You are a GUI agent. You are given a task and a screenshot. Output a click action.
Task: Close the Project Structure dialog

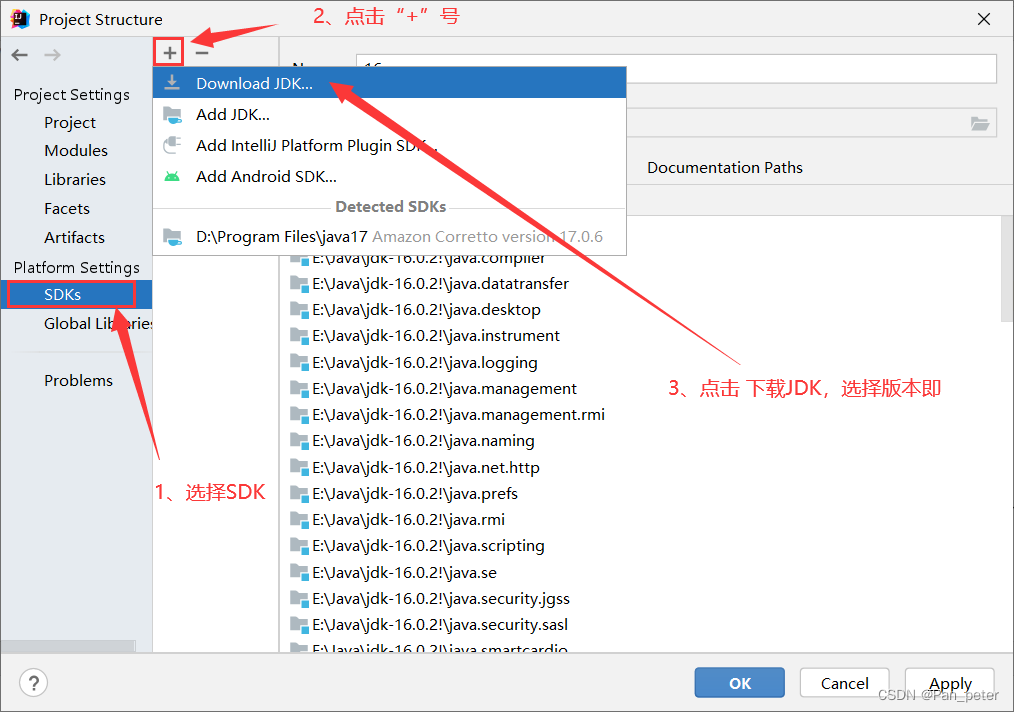[x=984, y=19]
